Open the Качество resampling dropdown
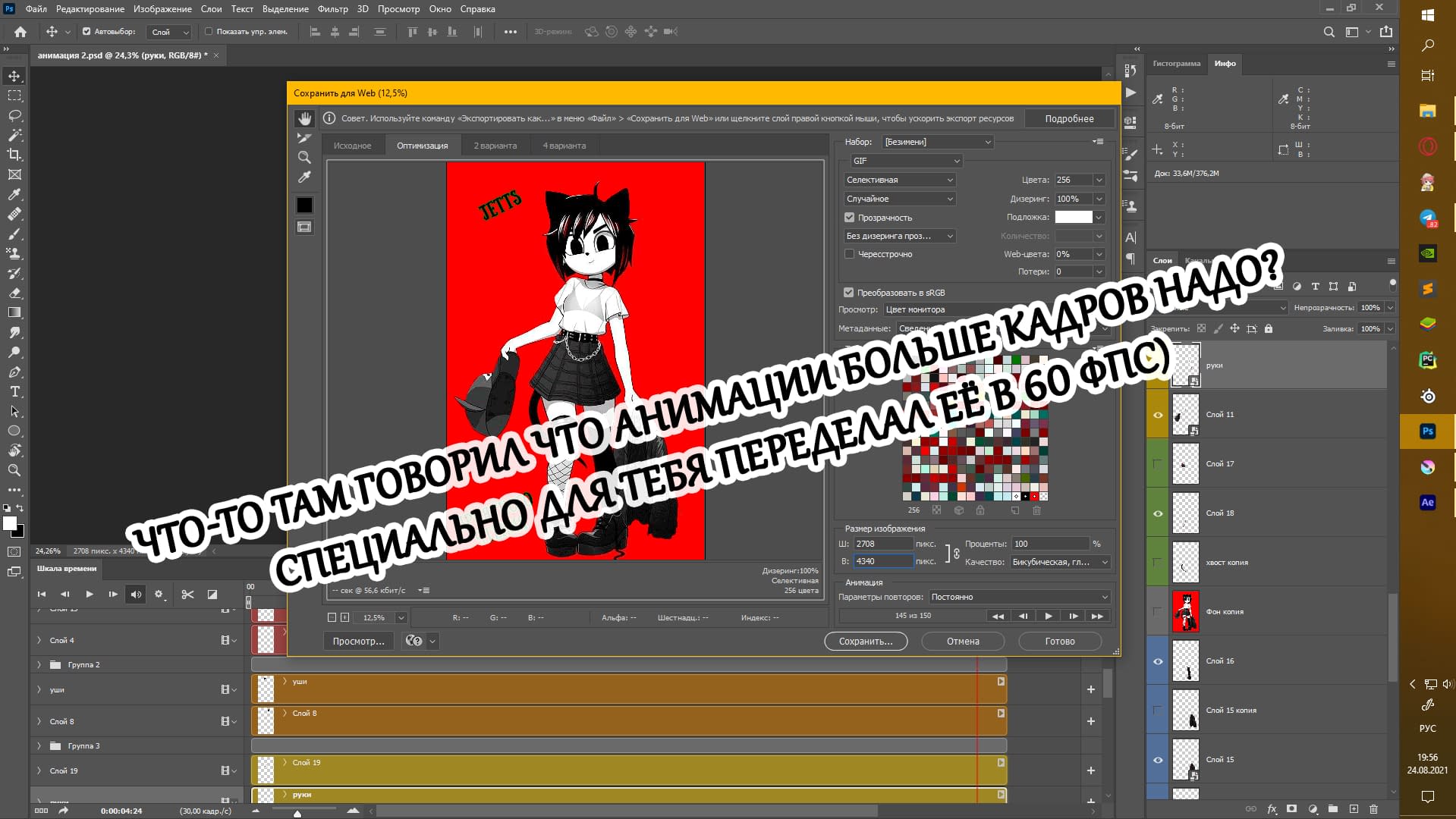This screenshot has height=819, width=1456. coord(1060,562)
